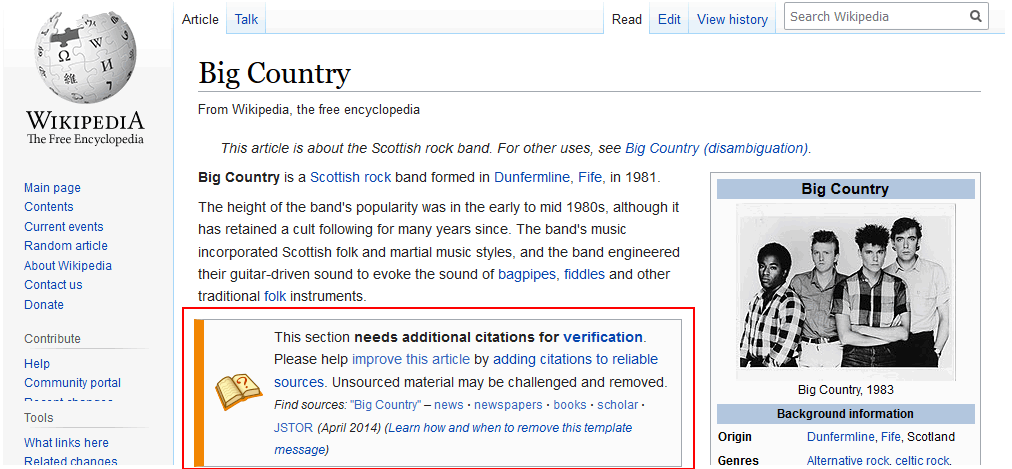The image size is (1012, 469).
Task: Click the citation-needed book icon
Action: pyautogui.click(x=238, y=392)
